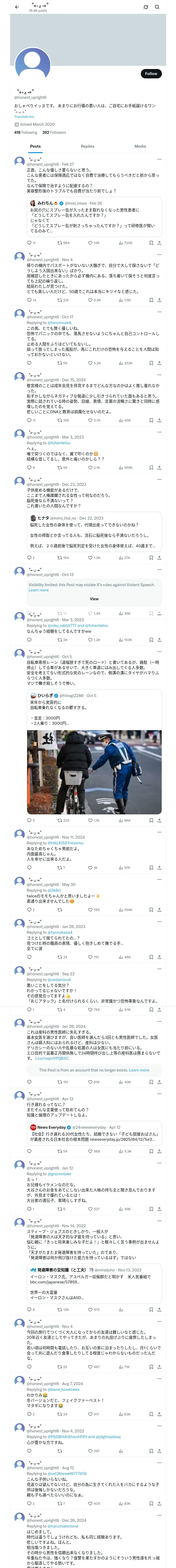The height and width of the screenshot is (1568, 176).
Task: Open the 392 Followers list
Action: coord(54,132)
